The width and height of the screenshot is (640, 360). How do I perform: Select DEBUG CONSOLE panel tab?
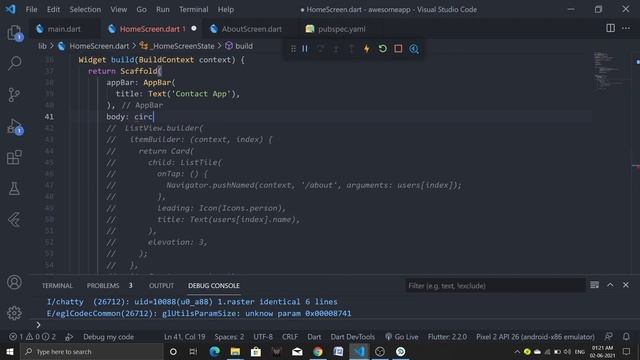[213, 285]
